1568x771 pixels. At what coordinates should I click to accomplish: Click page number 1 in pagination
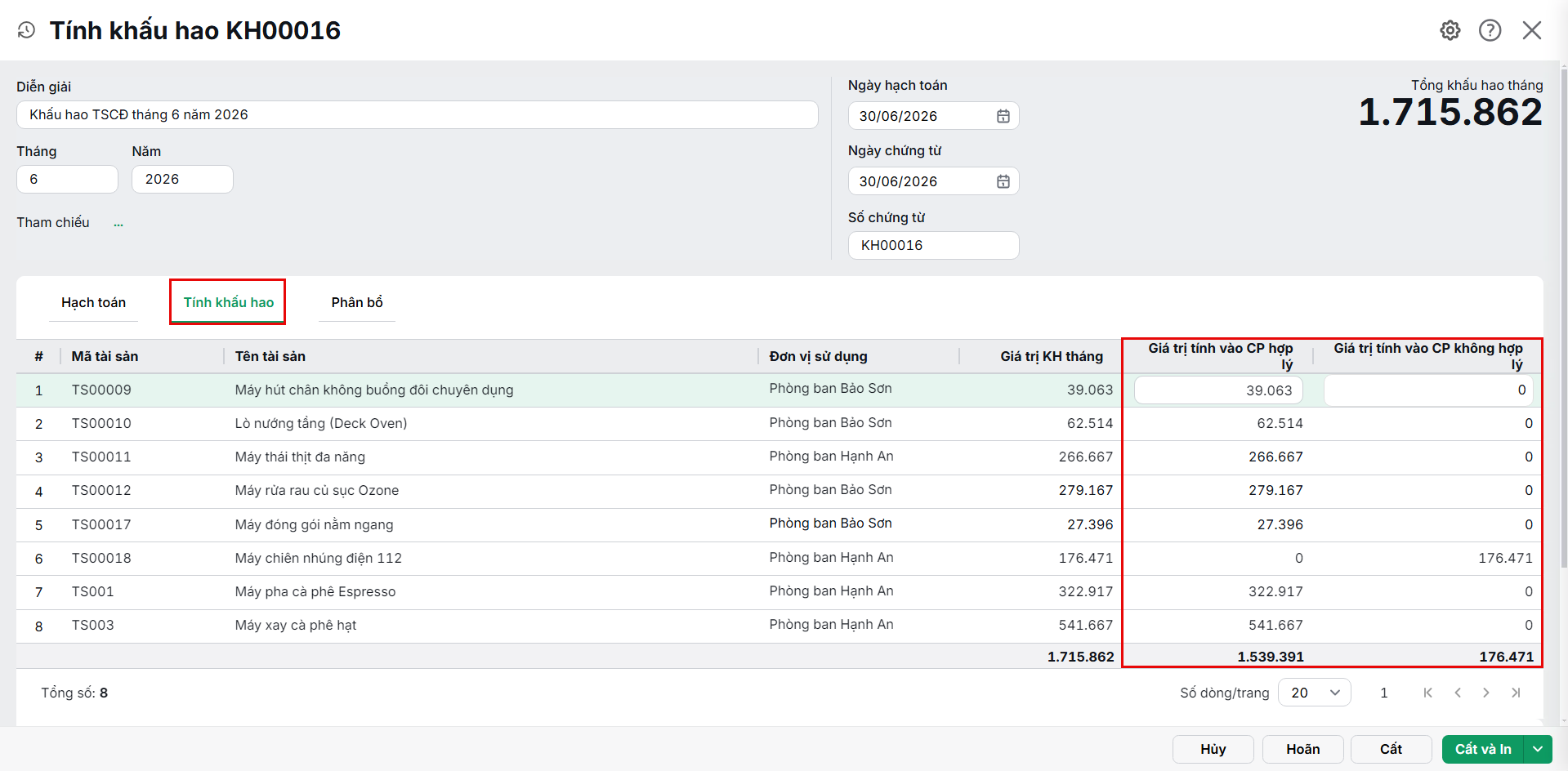click(1384, 693)
